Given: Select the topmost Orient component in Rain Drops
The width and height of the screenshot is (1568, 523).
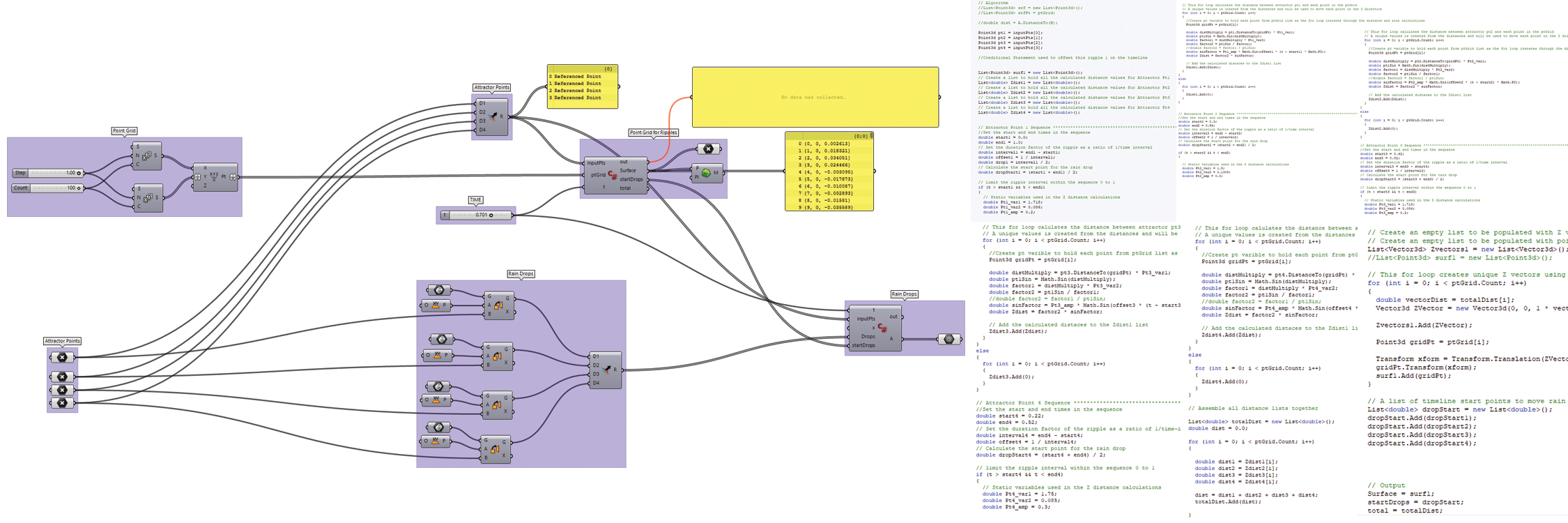Looking at the screenshot, I should point(499,305).
